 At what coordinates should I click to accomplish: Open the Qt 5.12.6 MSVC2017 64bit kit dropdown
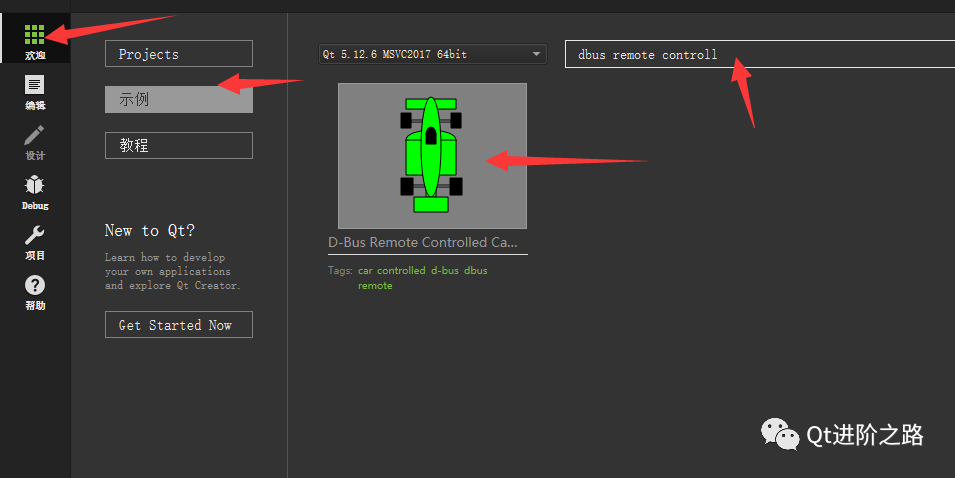[x=432, y=54]
